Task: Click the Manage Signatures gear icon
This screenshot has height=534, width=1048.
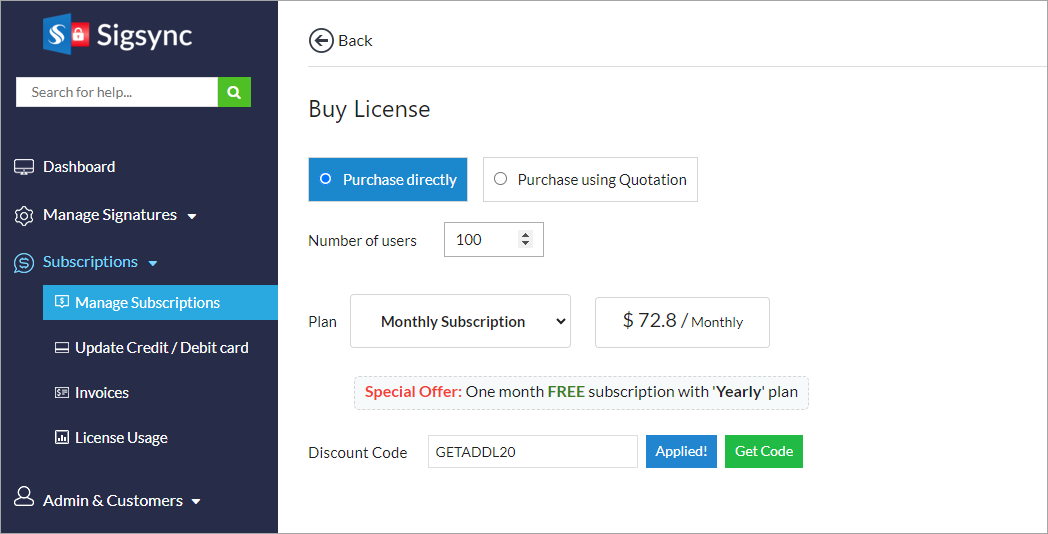Action: coord(24,215)
